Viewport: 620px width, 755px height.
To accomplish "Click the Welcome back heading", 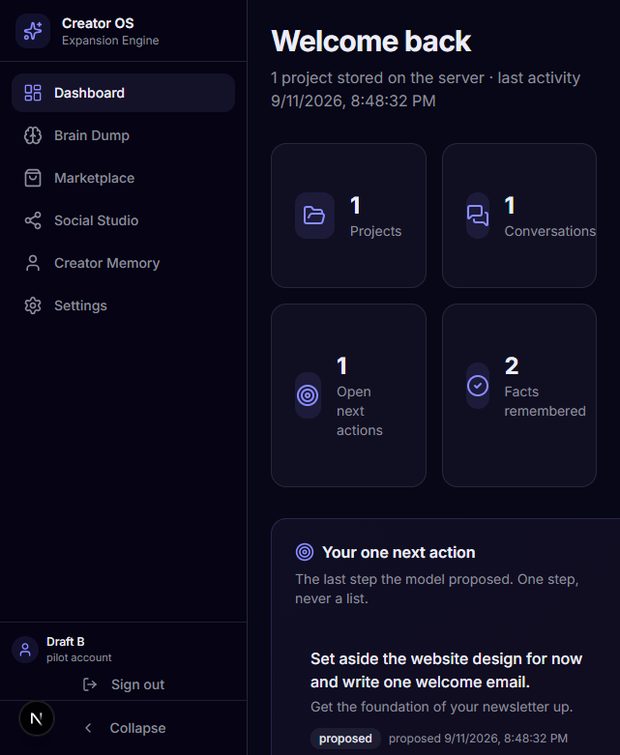I will click(371, 41).
